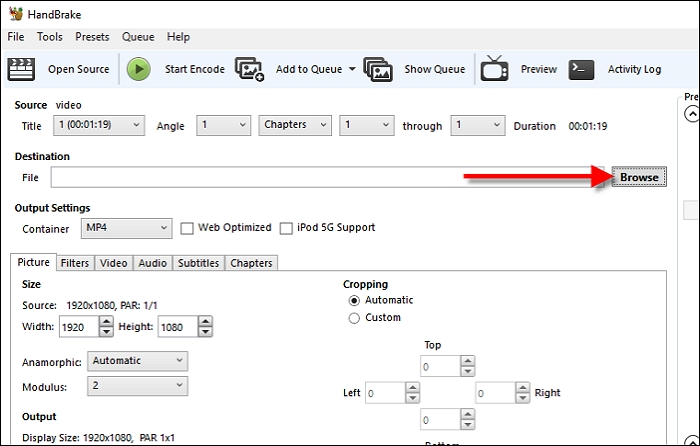Select the Custom cropping radio button
The height and width of the screenshot is (446, 700).
[x=354, y=318]
